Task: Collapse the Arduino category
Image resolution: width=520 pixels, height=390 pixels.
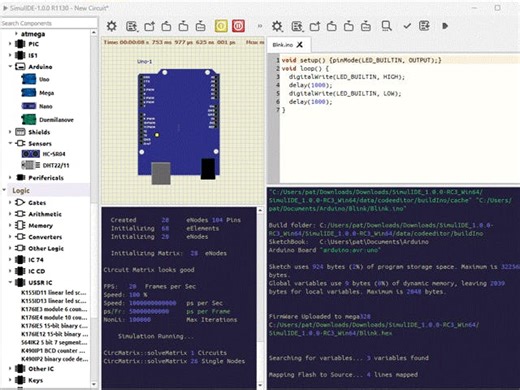Action: click(10, 66)
